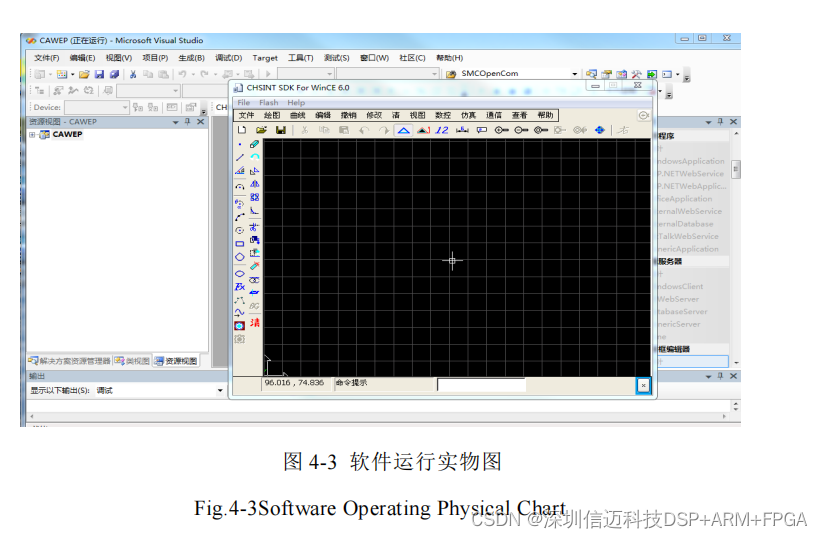Open the 显示以下输出 source dropdown
The image size is (823, 538).
[x=220, y=390]
